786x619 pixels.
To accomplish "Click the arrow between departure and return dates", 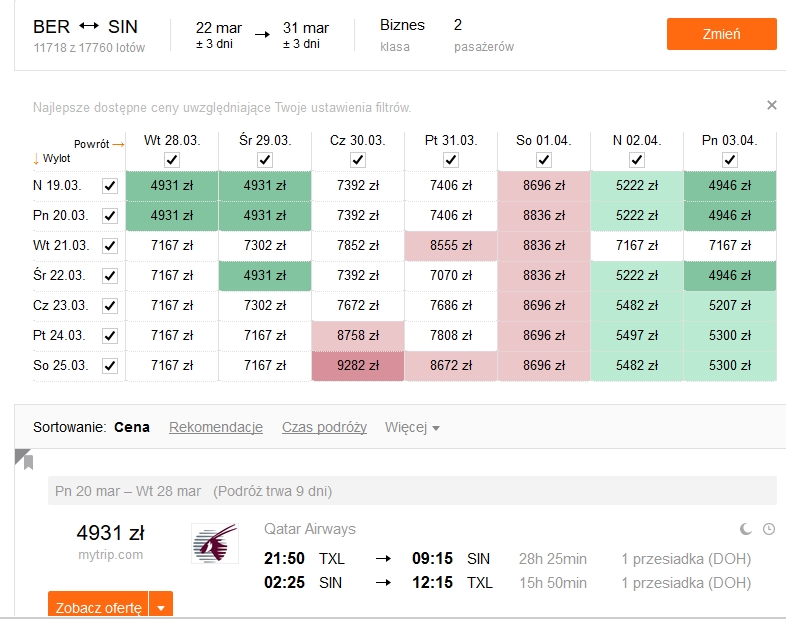I will (262, 35).
